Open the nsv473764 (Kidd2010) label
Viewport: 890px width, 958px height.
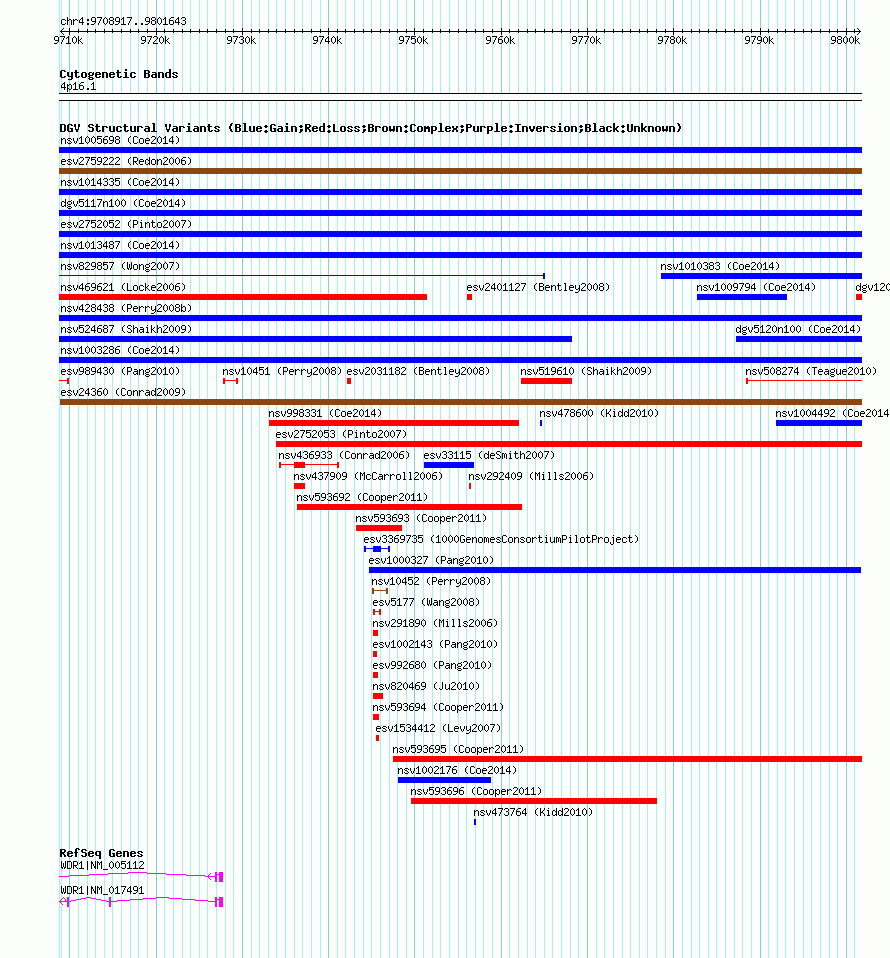(533, 813)
